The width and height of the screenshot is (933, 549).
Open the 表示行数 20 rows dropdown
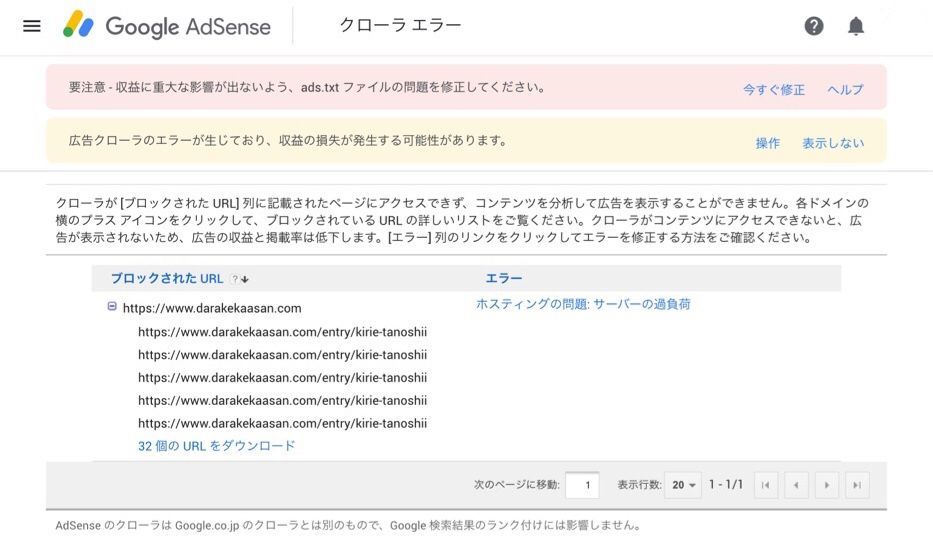[683, 485]
